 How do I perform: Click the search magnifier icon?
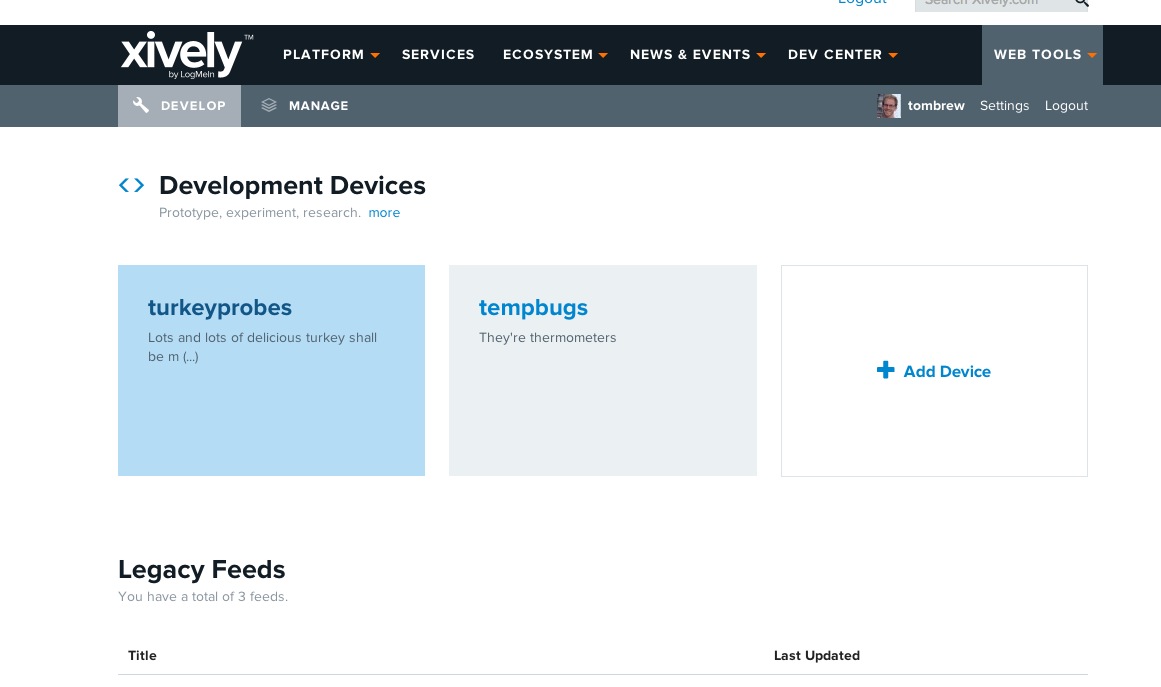tap(1081, 3)
